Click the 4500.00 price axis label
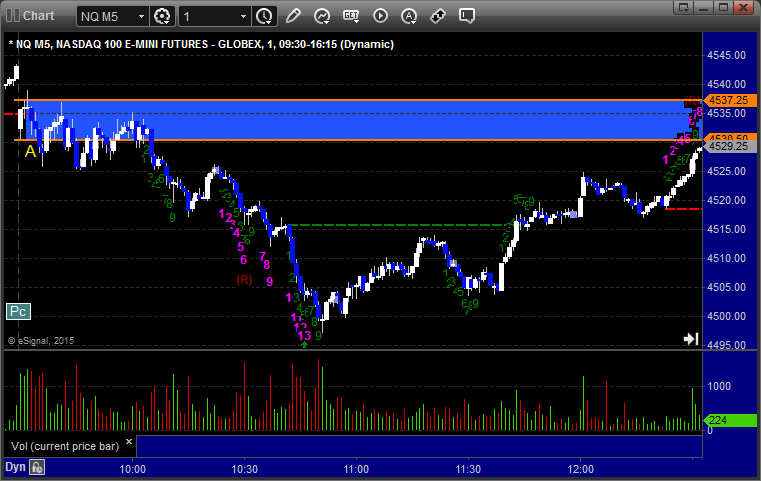 pos(726,316)
